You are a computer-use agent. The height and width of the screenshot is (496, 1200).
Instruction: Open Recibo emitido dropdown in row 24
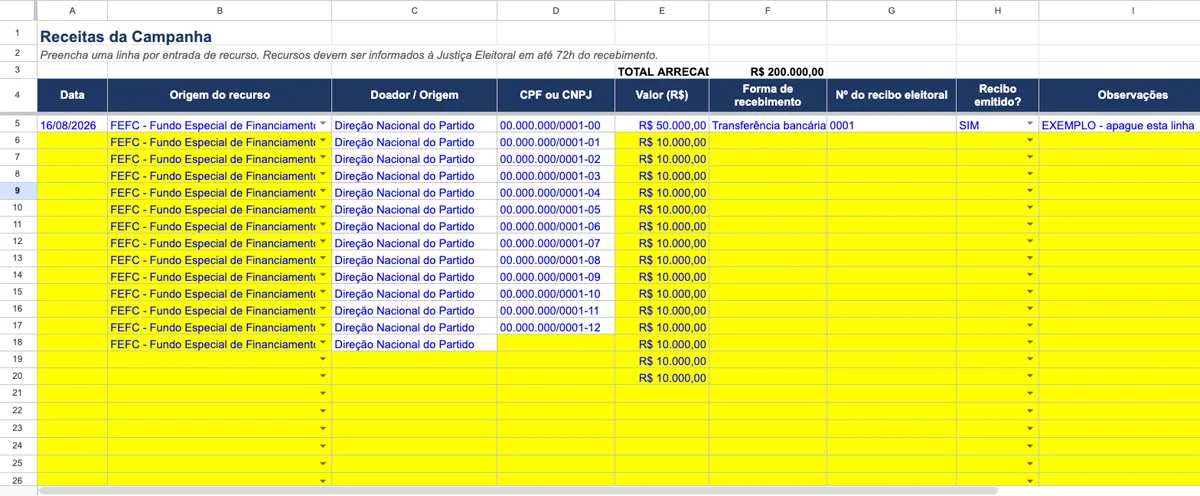click(1030, 445)
